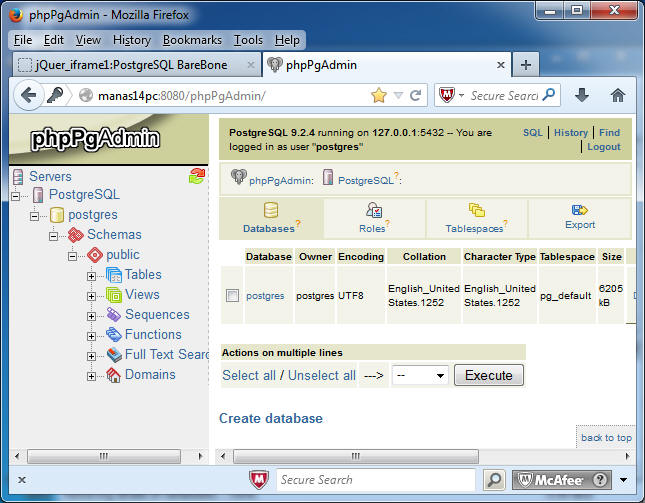Click the Servers icon in the tree
The height and width of the screenshot is (503, 645).
pyautogui.click(x=18, y=177)
